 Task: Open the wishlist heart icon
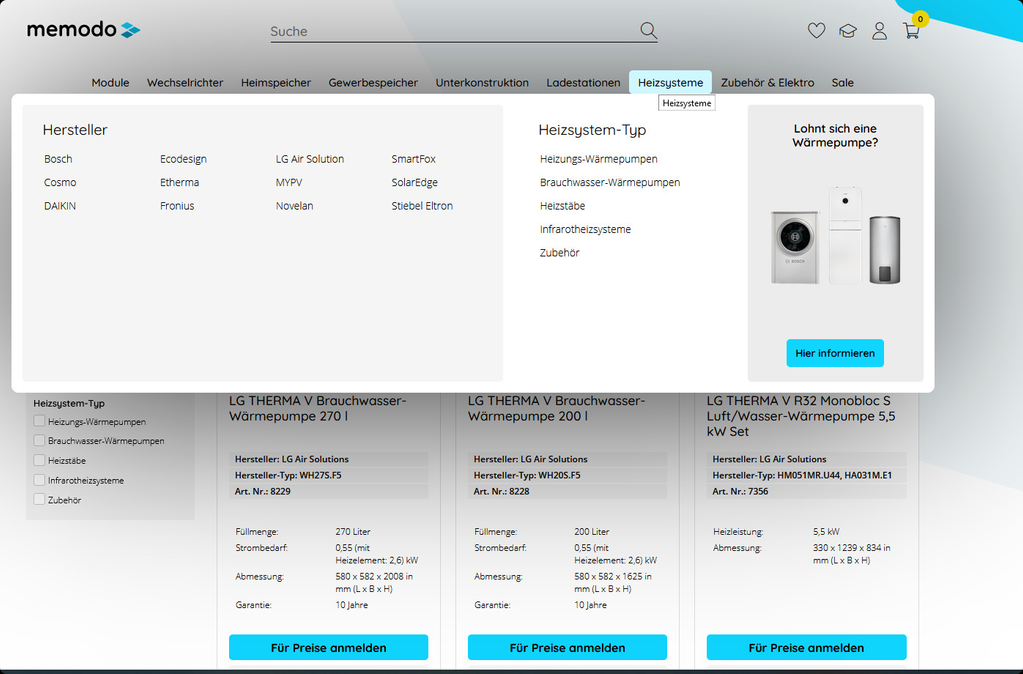(816, 31)
